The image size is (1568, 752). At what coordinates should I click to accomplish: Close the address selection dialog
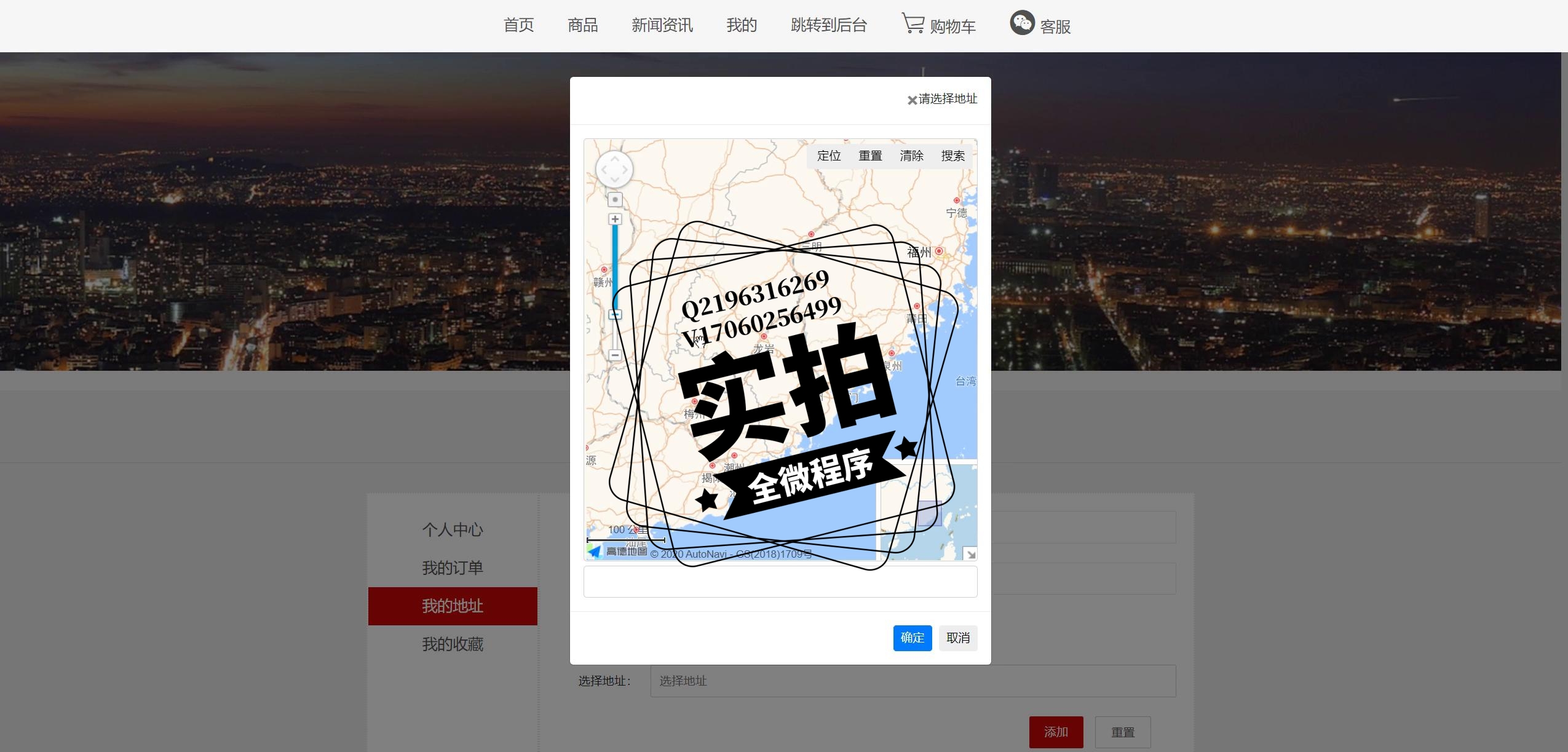click(x=912, y=100)
